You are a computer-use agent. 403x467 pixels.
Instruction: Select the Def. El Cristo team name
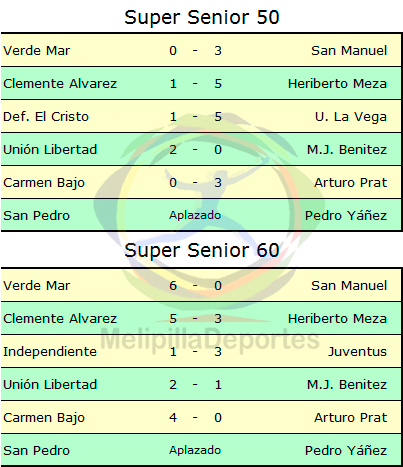tap(46, 117)
